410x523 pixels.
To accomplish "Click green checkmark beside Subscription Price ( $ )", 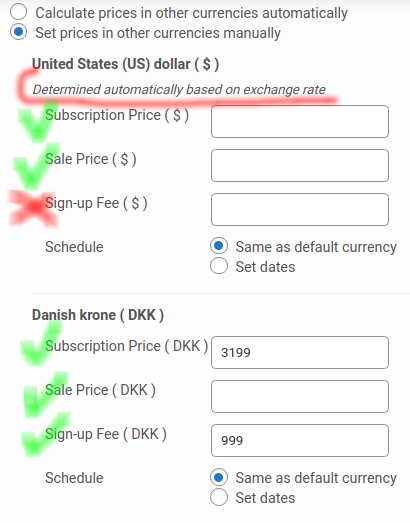I will pyautogui.click(x=36, y=121).
